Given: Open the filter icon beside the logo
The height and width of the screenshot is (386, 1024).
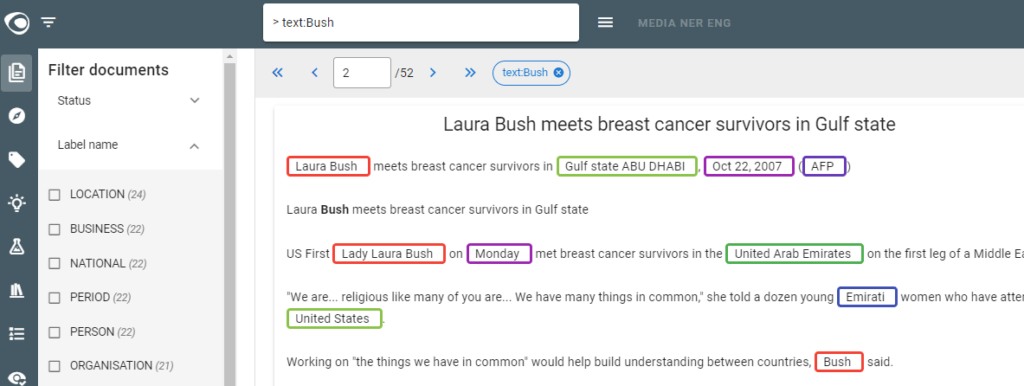Looking at the screenshot, I should 48,23.
